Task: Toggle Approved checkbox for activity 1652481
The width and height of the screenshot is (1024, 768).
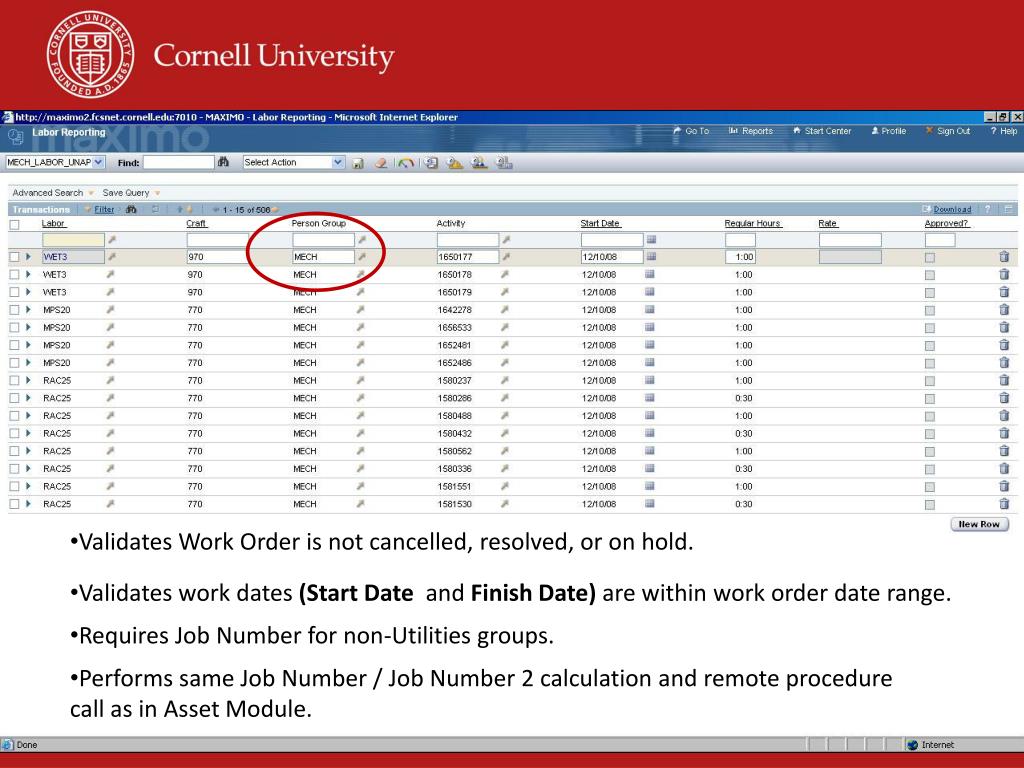Action: point(930,346)
